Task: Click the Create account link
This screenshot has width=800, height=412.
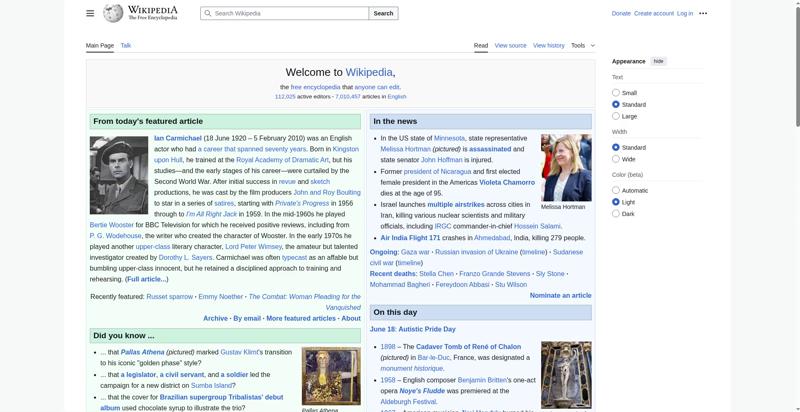Action: point(654,13)
